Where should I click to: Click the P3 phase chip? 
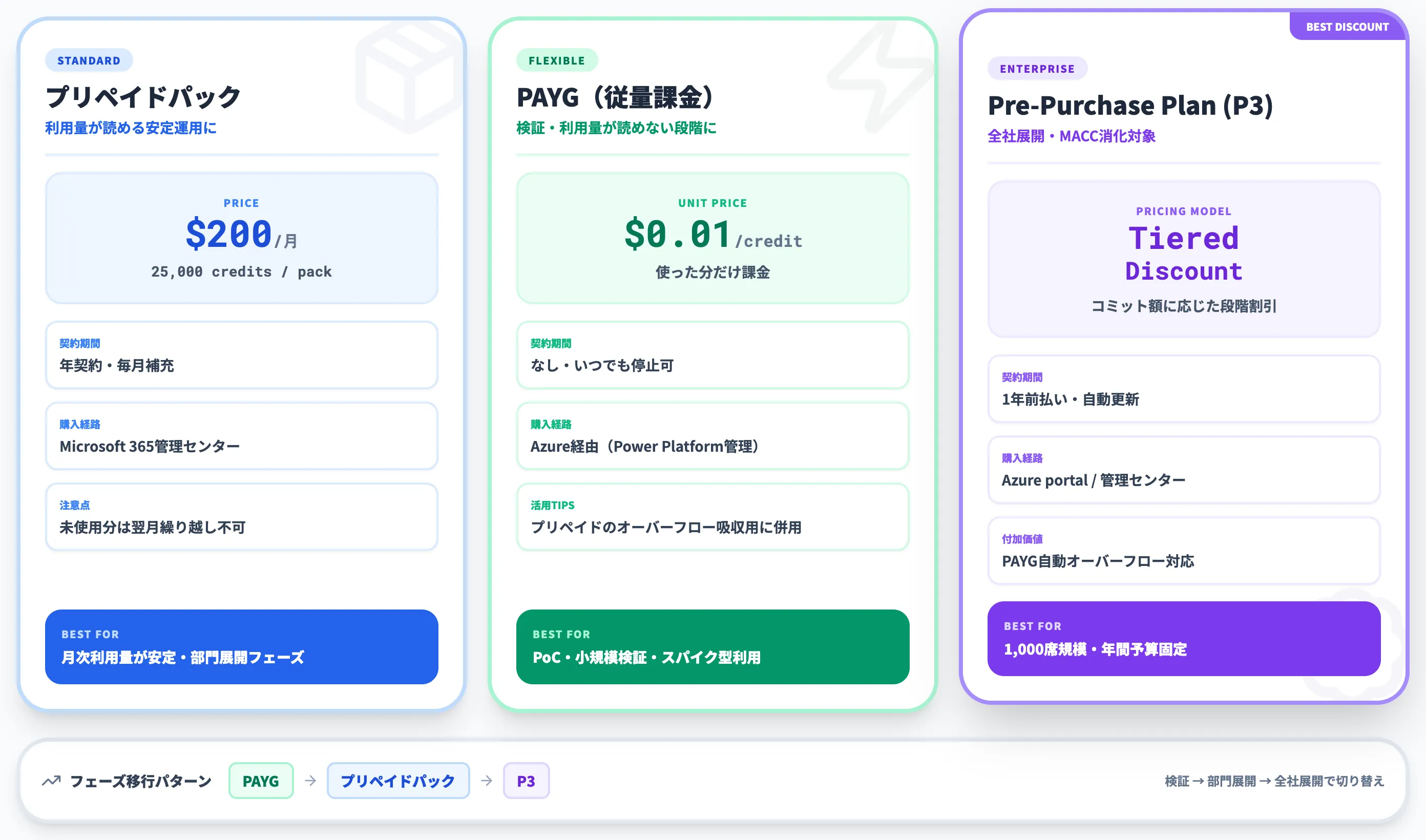coord(526,781)
